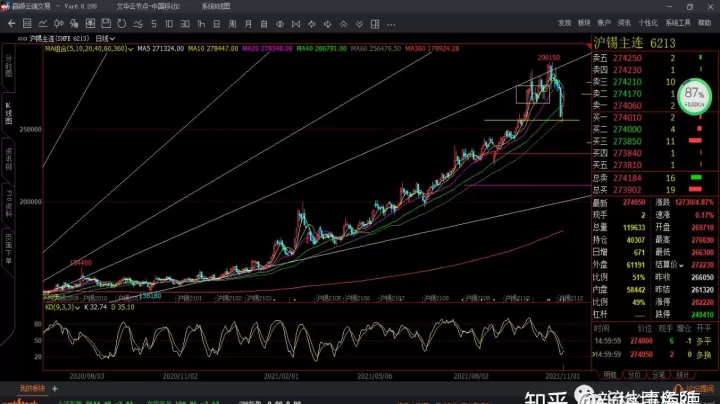Switch to the 明细 tab
Viewport: 720px width, 404px height.
609,375
